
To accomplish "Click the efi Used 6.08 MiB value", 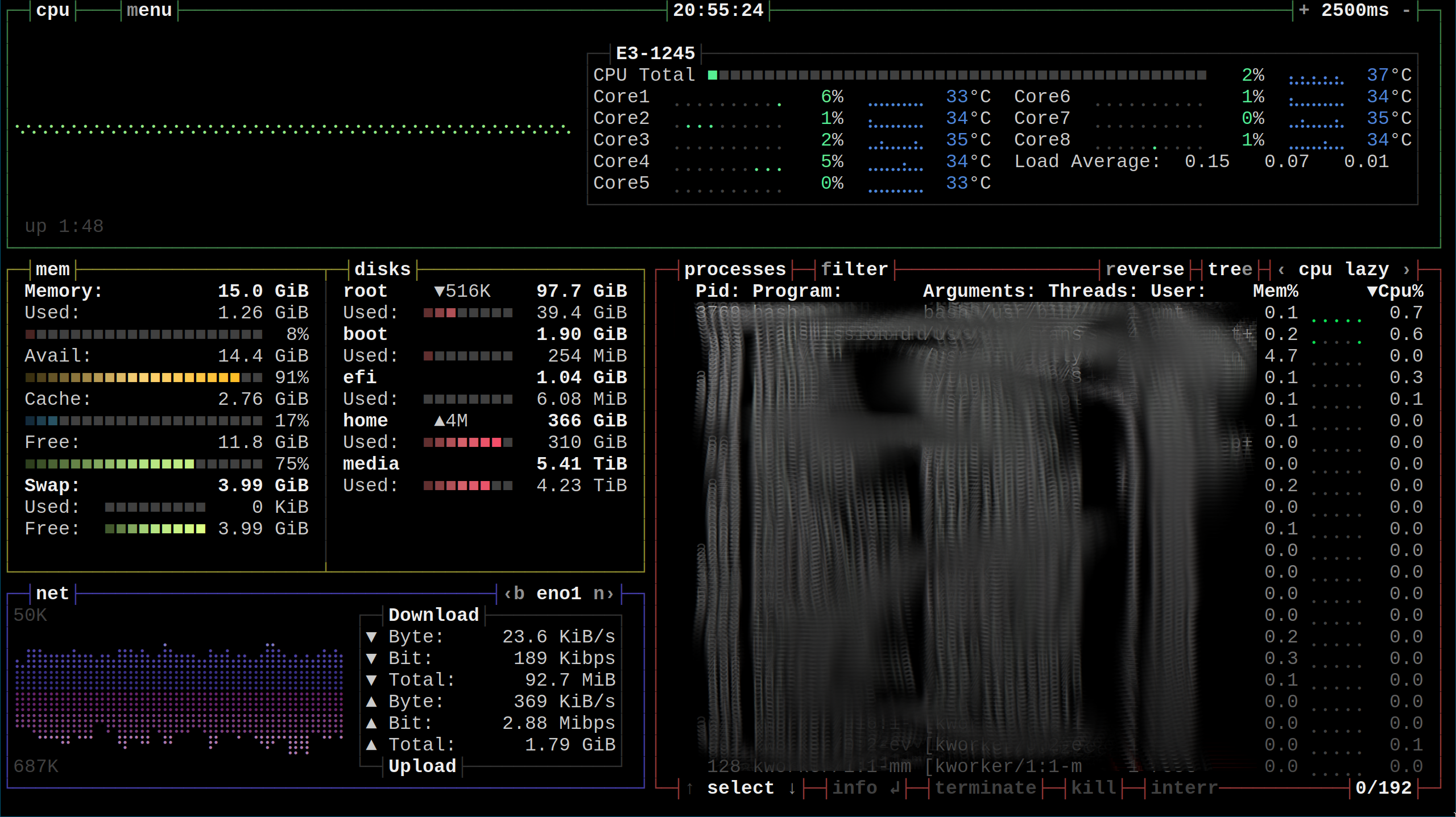I will [x=582, y=399].
